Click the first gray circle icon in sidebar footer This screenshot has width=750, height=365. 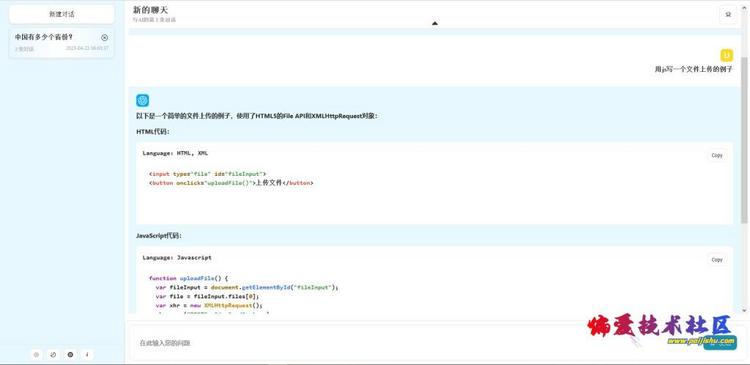point(36,354)
